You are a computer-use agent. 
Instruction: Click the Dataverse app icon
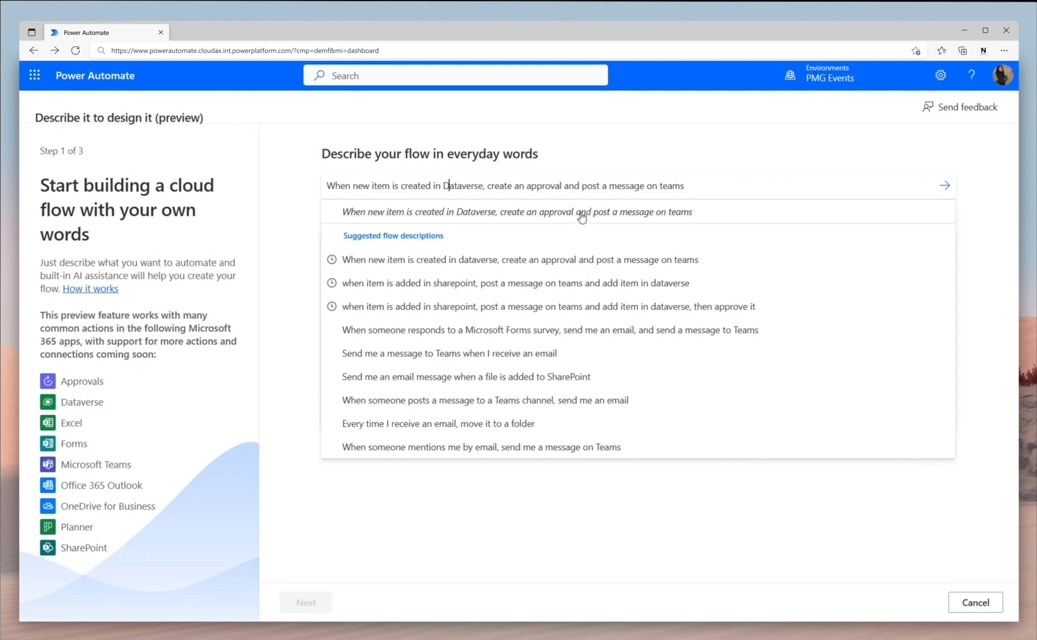pyautogui.click(x=48, y=402)
